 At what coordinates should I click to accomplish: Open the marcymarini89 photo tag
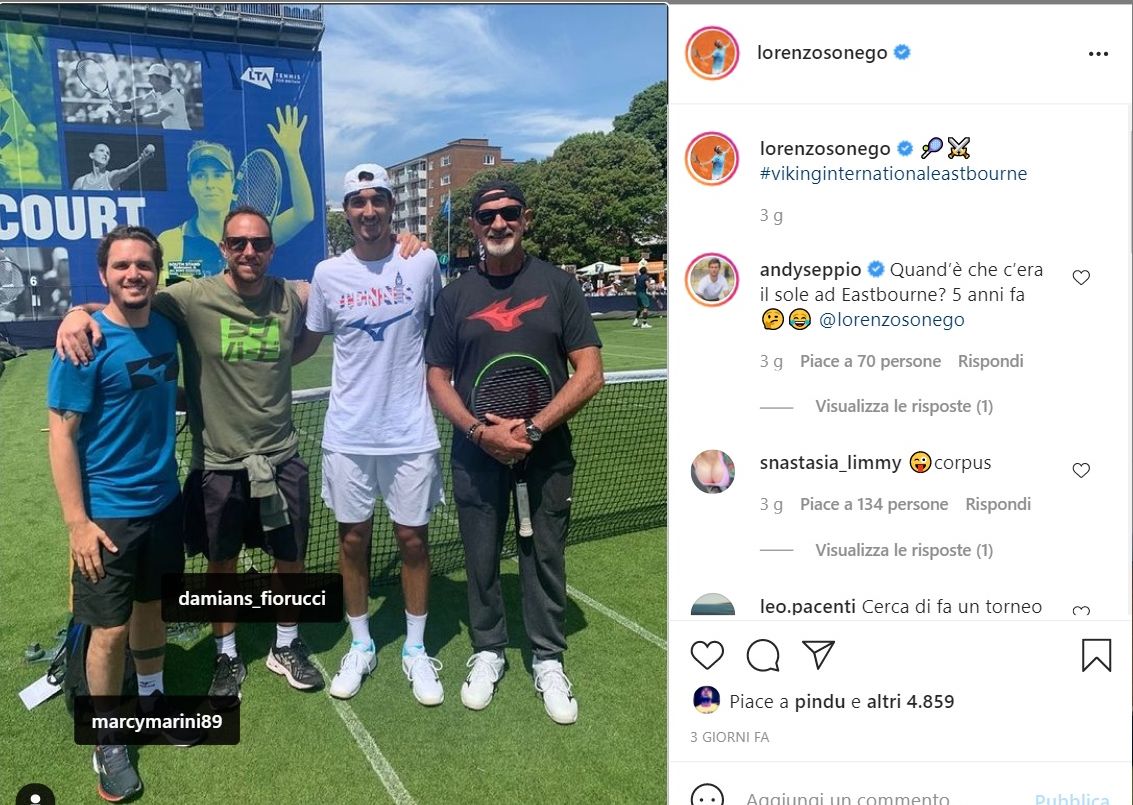click(157, 720)
